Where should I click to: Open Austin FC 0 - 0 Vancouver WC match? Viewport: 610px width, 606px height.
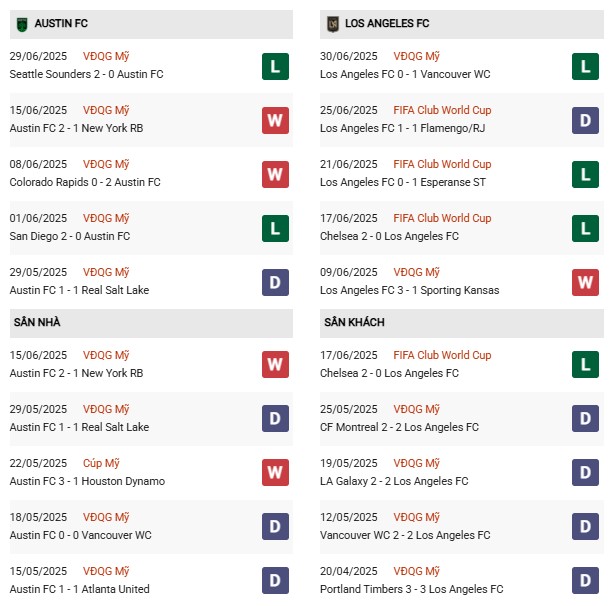[81, 535]
